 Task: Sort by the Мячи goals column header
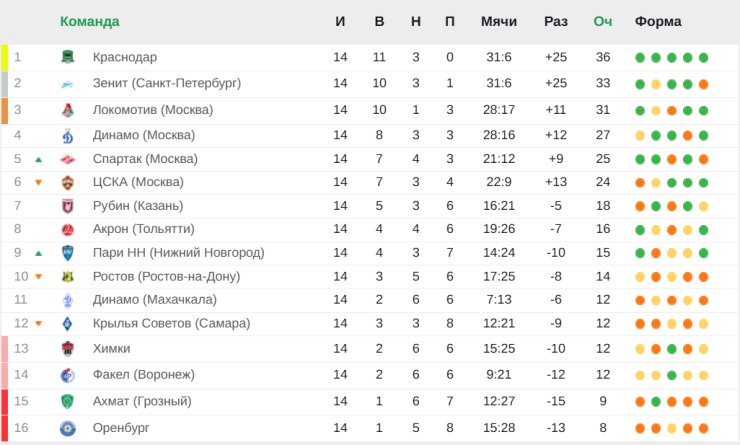pos(498,21)
